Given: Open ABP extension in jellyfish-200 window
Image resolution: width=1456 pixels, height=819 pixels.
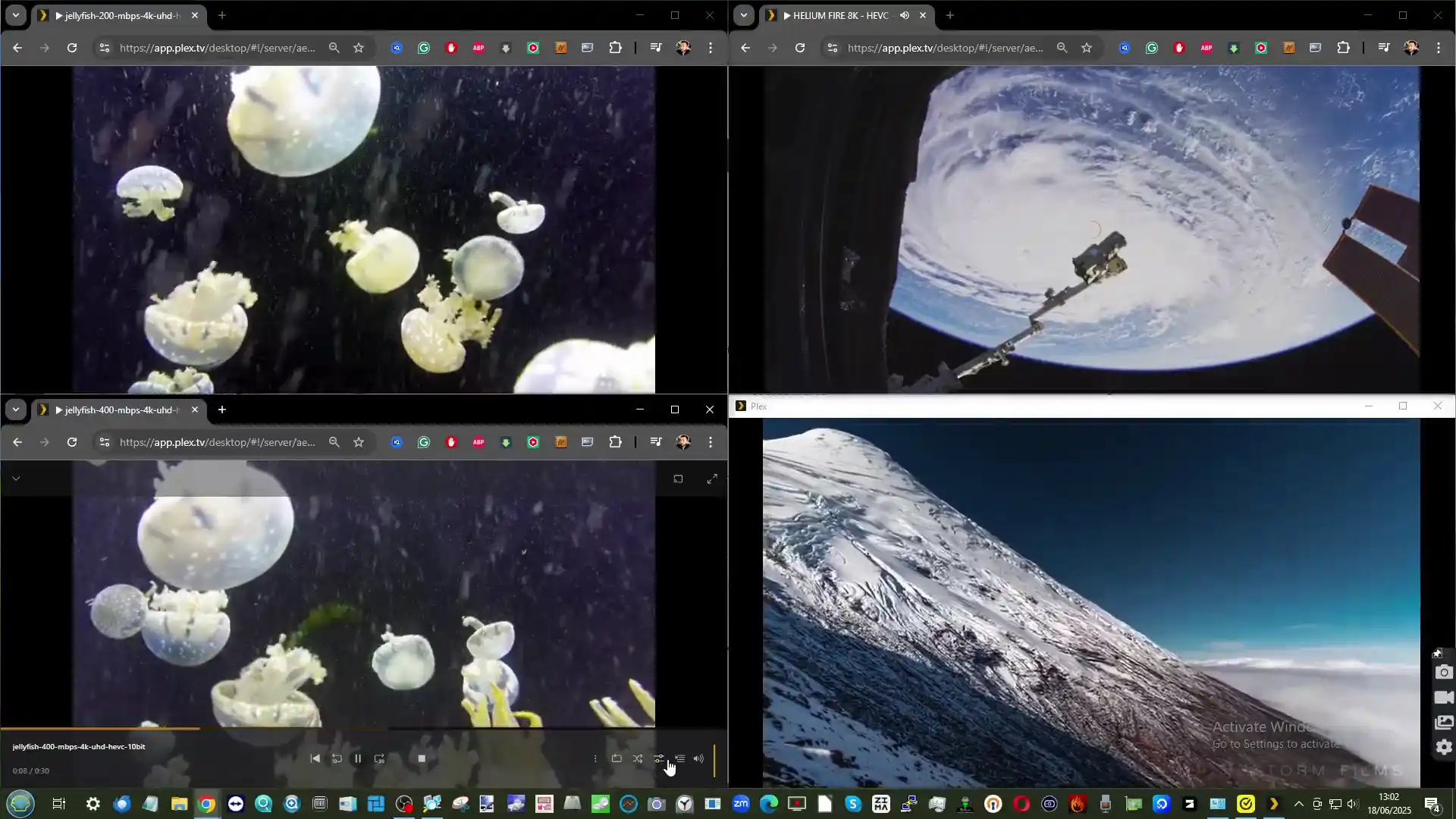Looking at the screenshot, I should pyautogui.click(x=479, y=48).
